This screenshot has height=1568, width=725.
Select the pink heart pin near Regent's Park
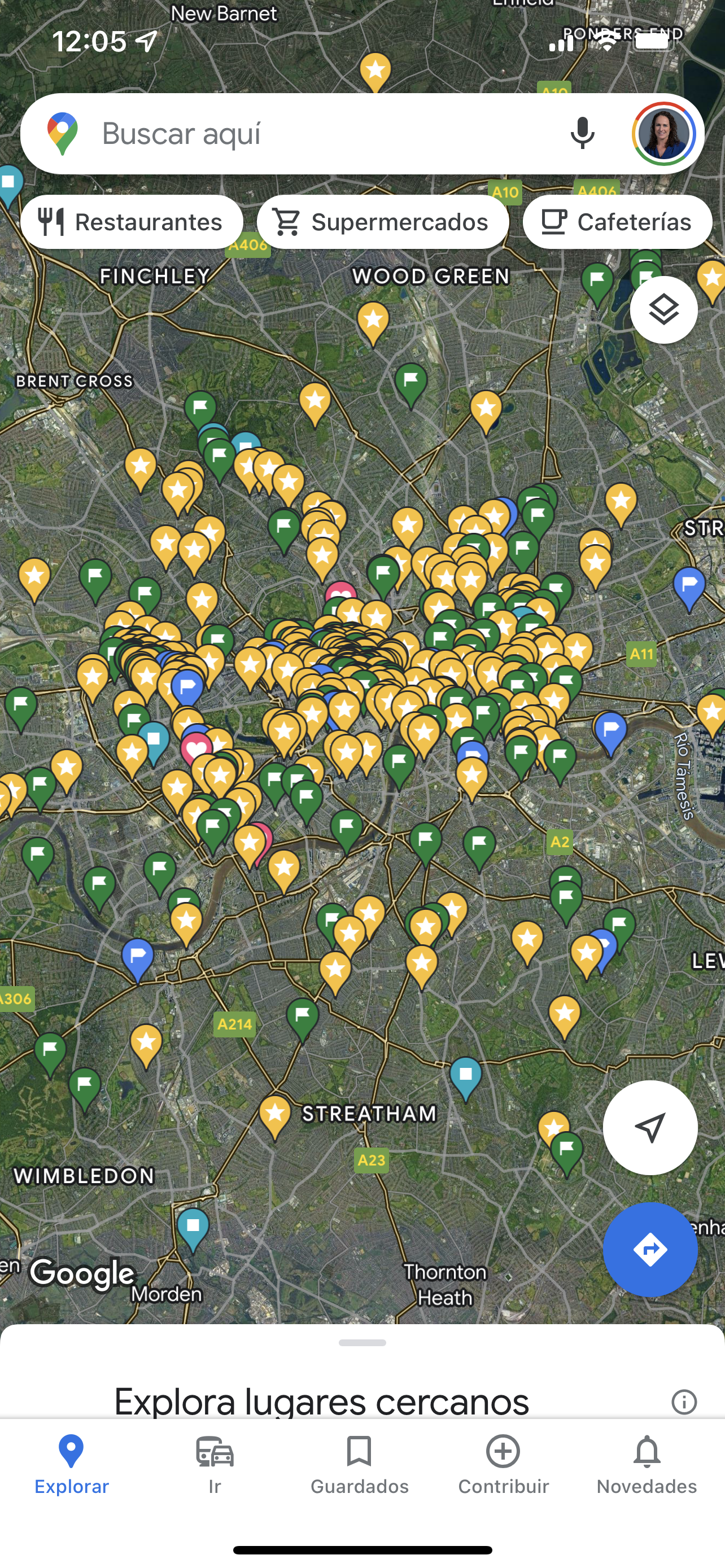(x=340, y=595)
